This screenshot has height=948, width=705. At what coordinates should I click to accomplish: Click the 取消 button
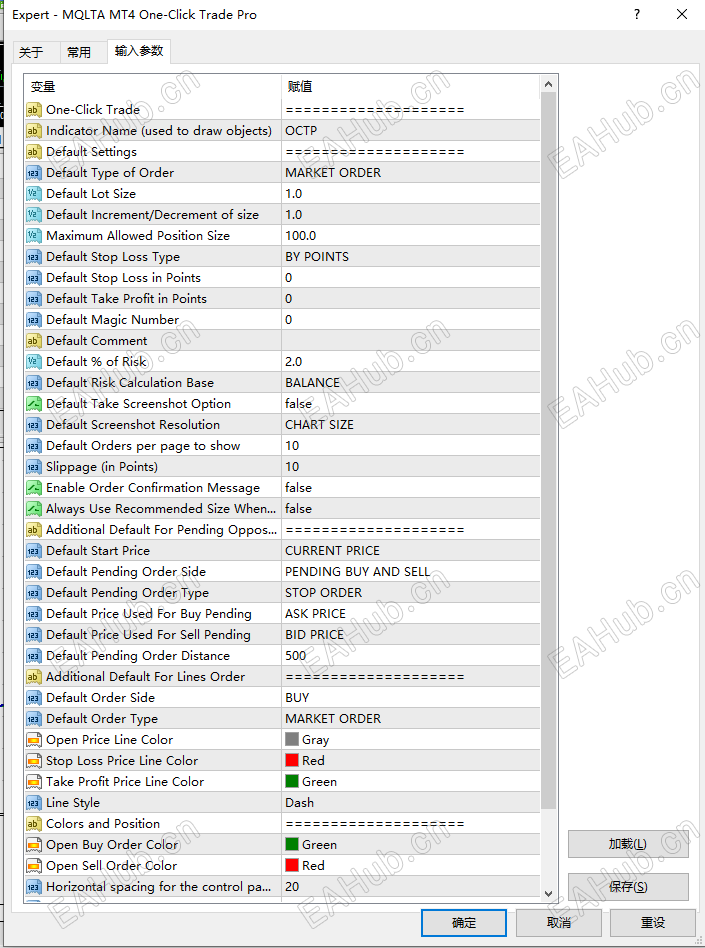pyautogui.click(x=559, y=923)
